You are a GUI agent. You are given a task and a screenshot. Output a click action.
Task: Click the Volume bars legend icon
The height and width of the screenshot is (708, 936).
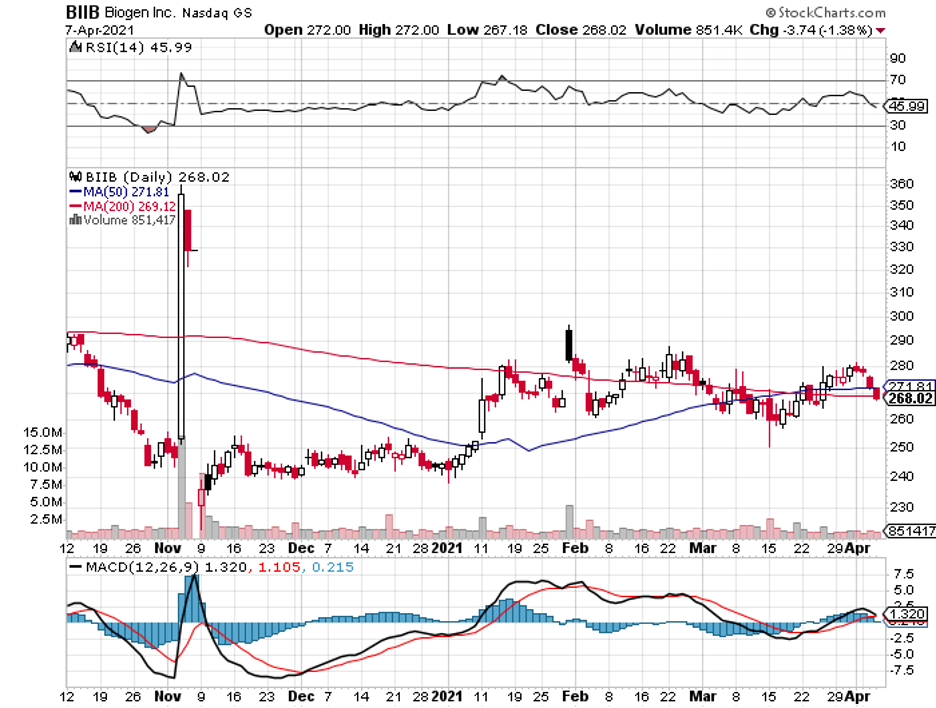coord(73,219)
